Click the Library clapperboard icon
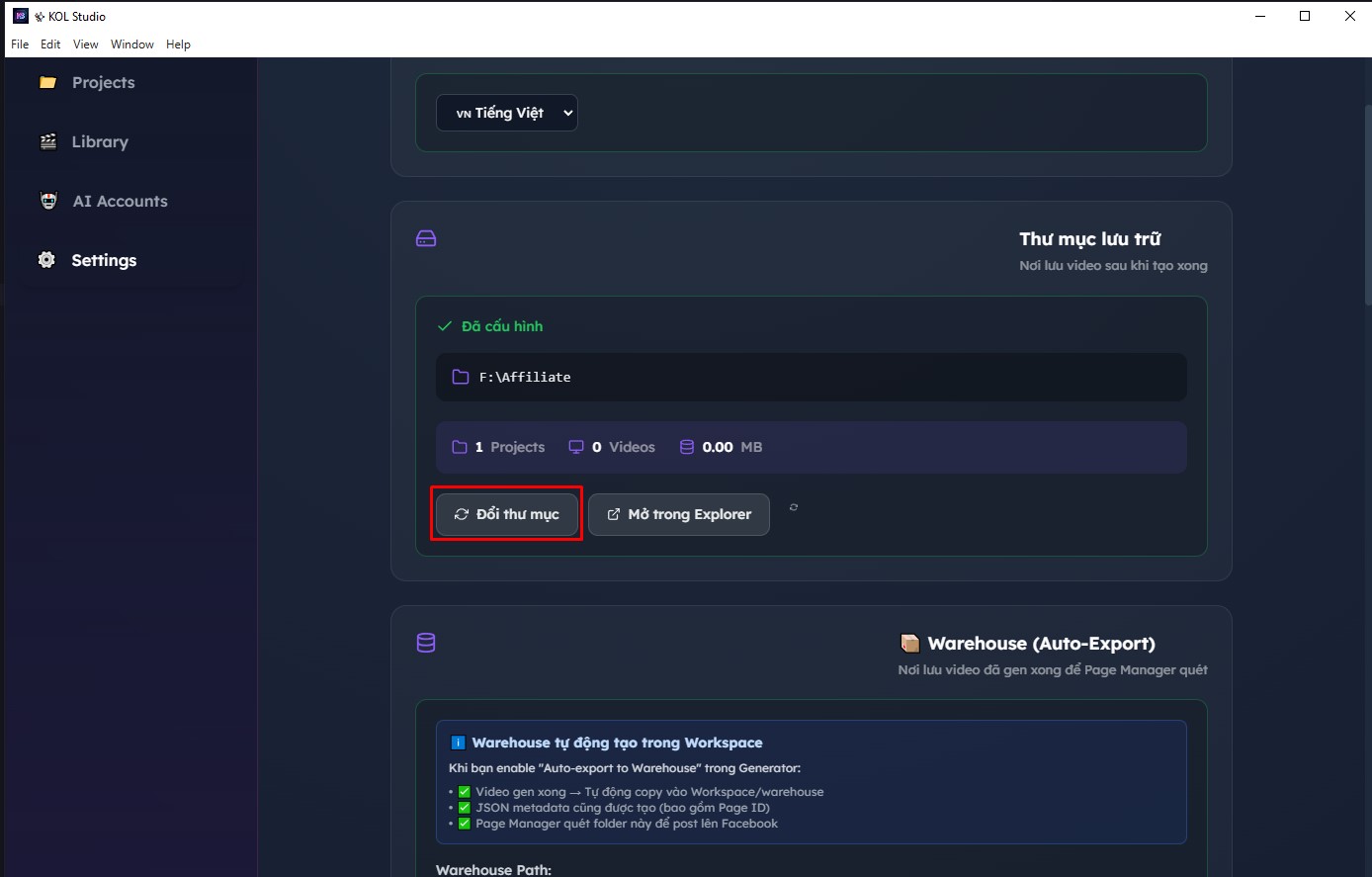Screen dimensions: 1372x877 47,142
